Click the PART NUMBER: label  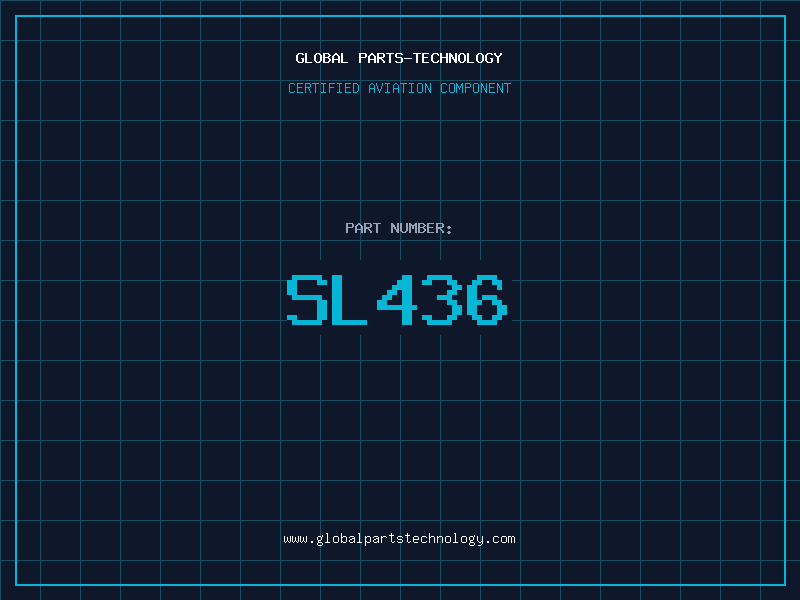(x=399, y=228)
